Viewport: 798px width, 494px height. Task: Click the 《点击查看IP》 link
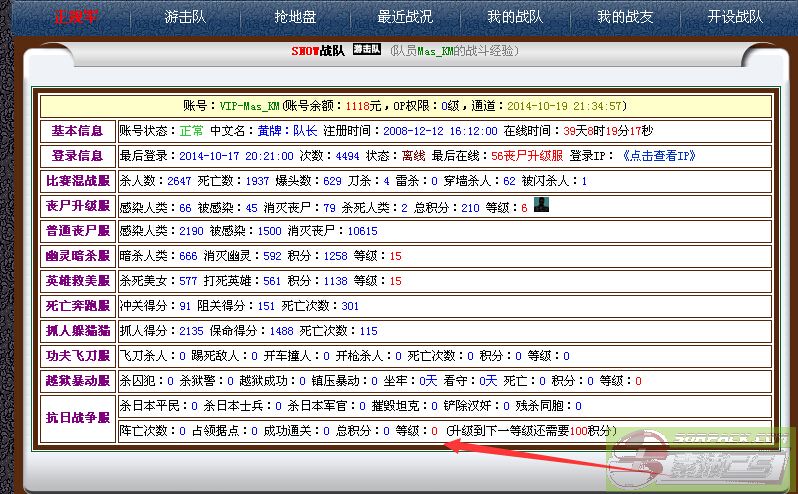tap(658, 156)
